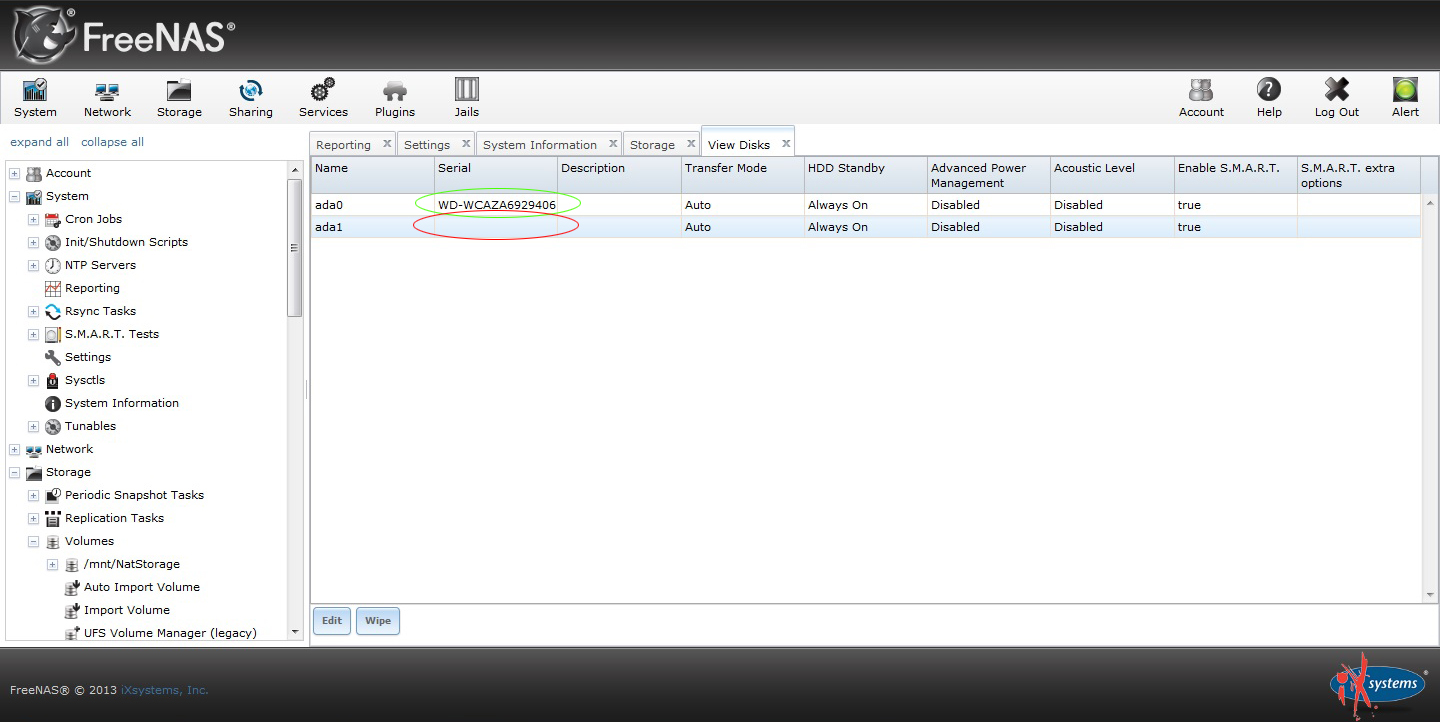Screen dimensions: 1440x722
Task: Open the System toolbar icon
Action: pyautogui.click(x=35, y=98)
